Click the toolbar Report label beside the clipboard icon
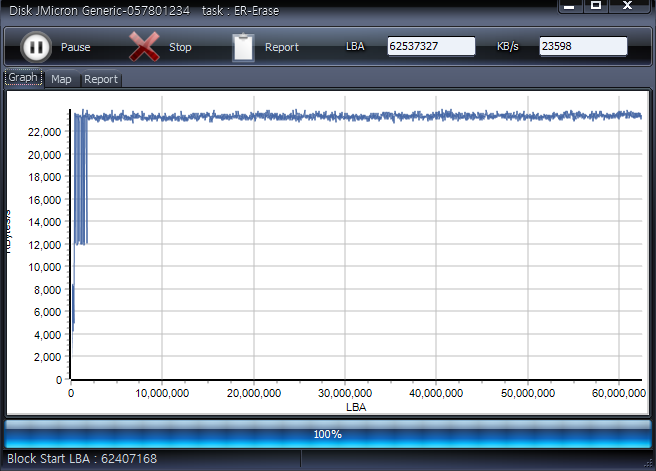 pos(282,47)
